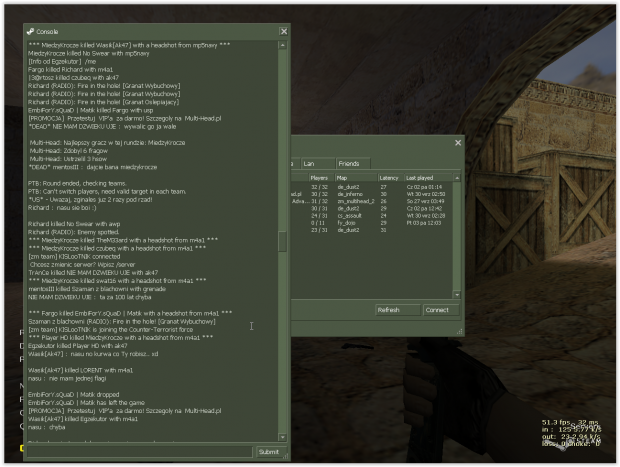Sort servers by the Map column
This screenshot has height=467, width=620.
click(x=356, y=178)
